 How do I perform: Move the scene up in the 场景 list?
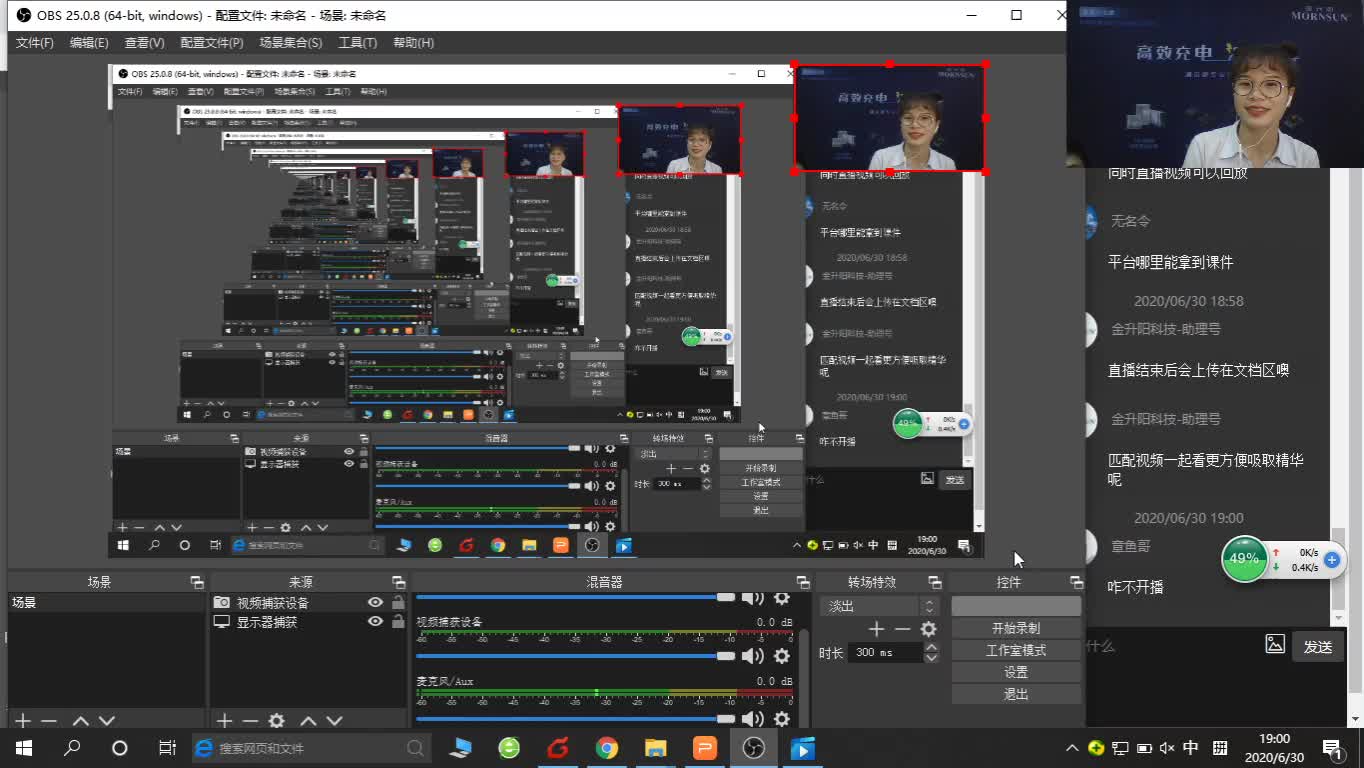tap(81, 720)
